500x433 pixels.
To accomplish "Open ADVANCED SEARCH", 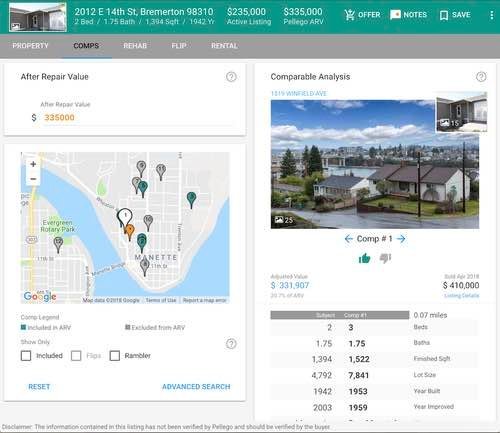I will (196, 387).
